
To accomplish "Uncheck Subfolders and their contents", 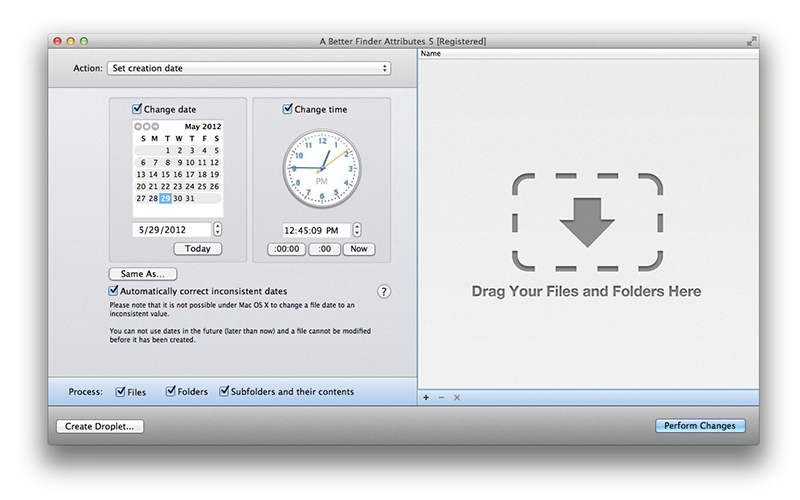I will 225,391.
